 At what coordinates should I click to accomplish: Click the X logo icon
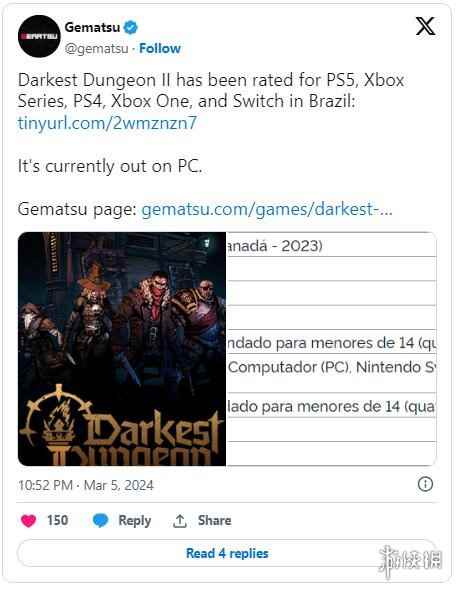pyautogui.click(x=425, y=26)
